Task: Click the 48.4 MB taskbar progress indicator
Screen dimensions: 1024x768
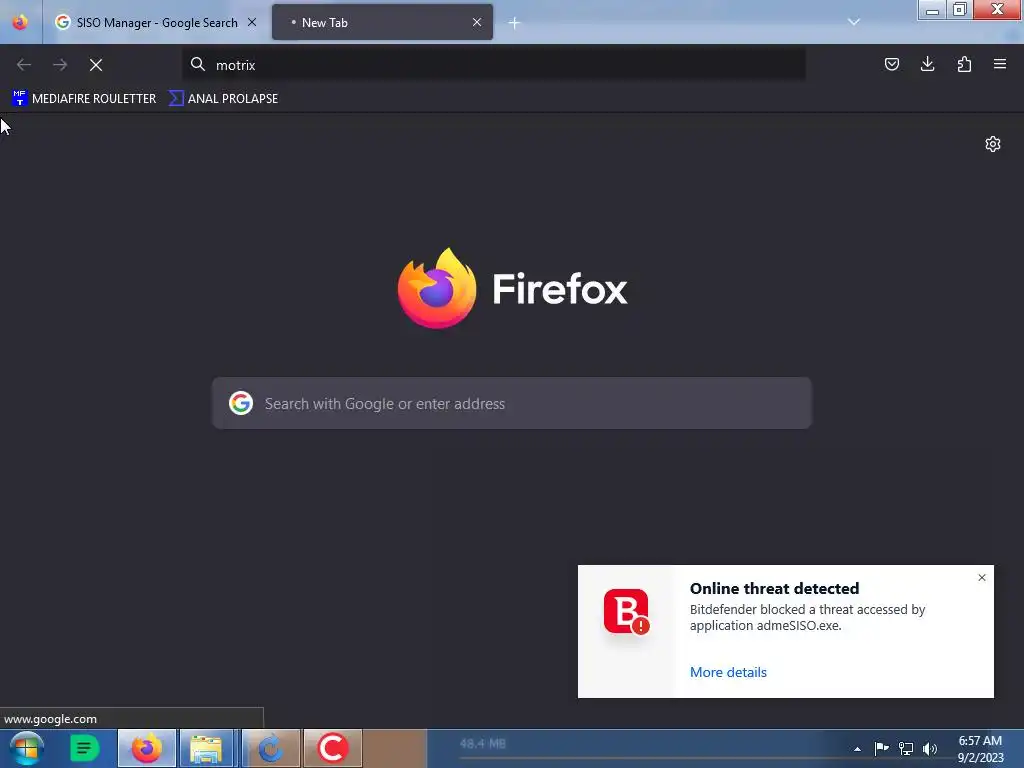Action: coord(483,743)
